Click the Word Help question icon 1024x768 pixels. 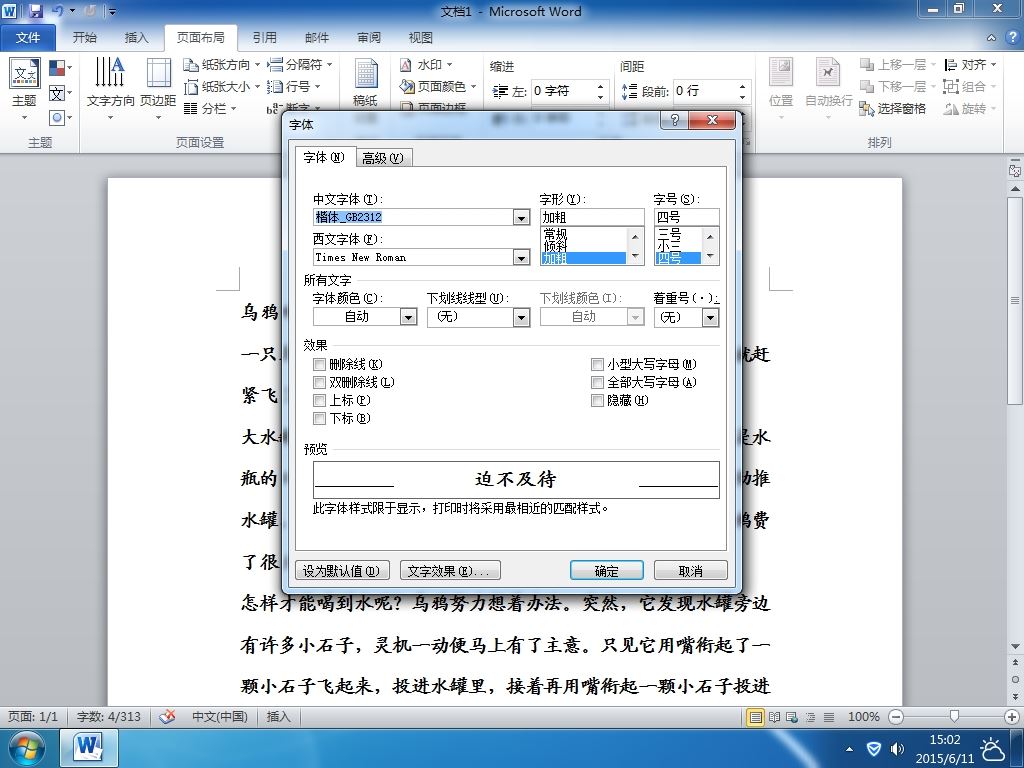click(1013, 37)
